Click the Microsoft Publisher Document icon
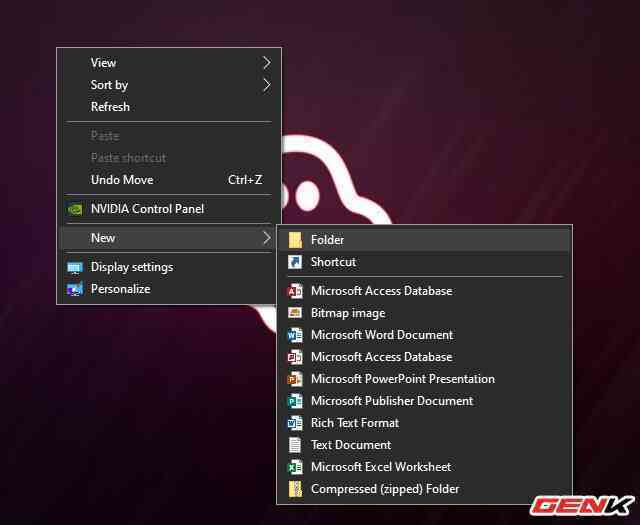This screenshot has height=525, width=640. 295,401
